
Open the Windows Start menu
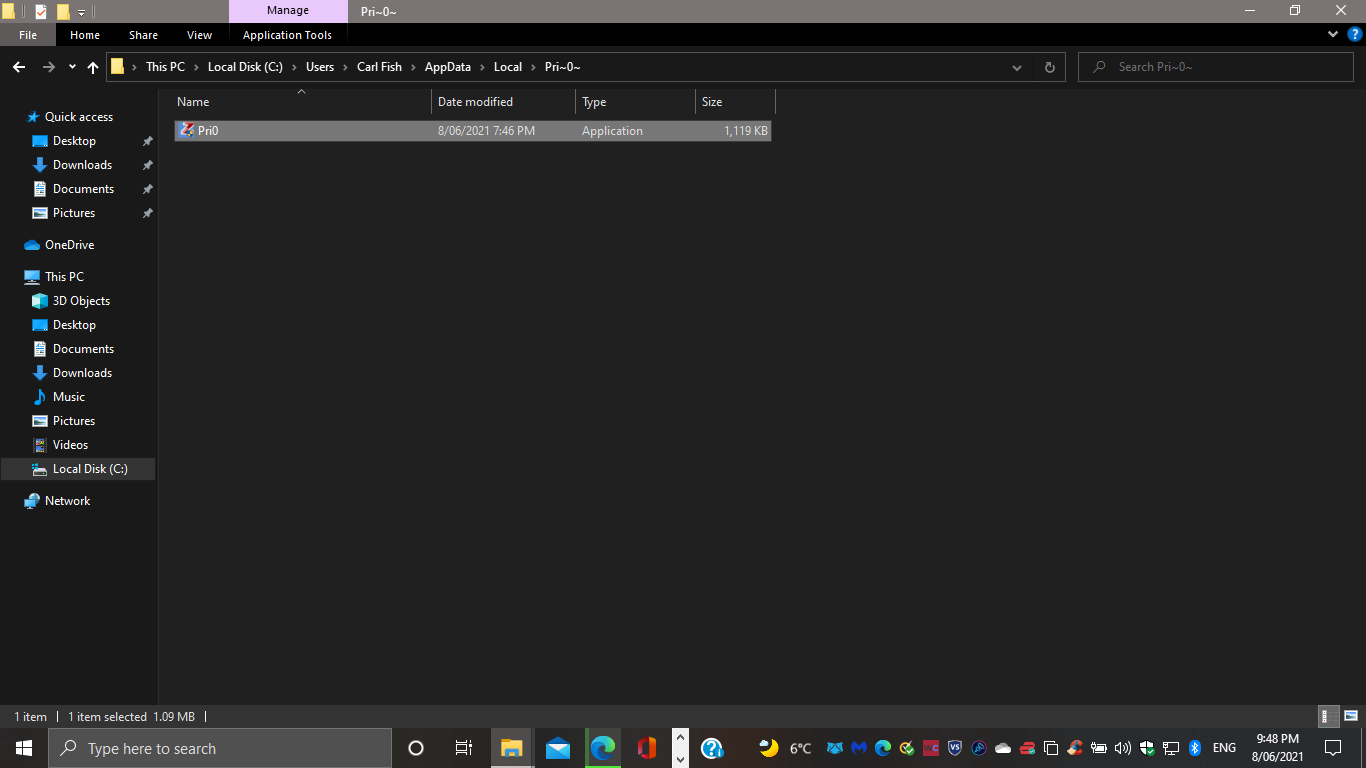pyautogui.click(x=24, y=748)
